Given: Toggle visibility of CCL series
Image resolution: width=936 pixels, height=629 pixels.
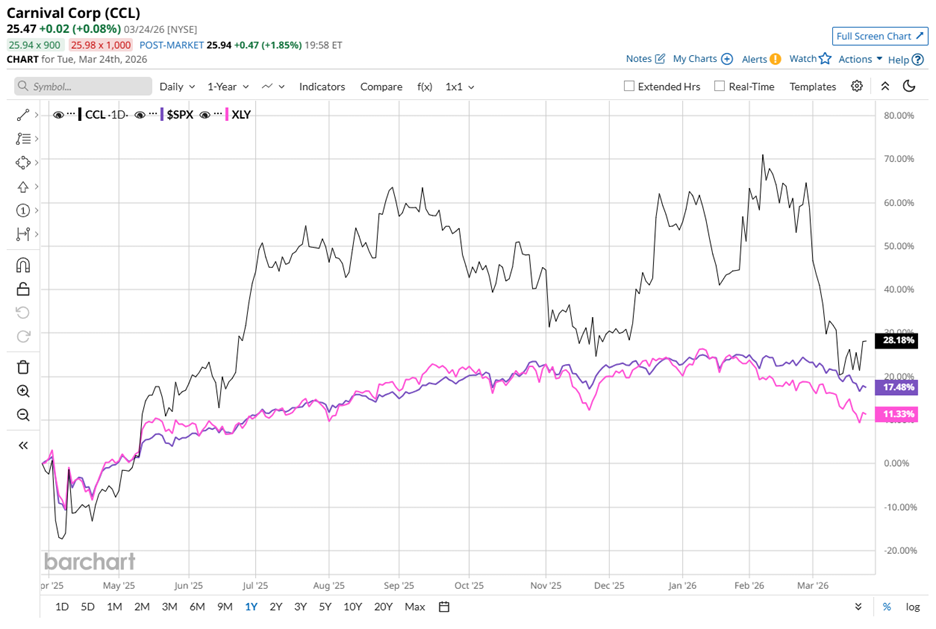Looking at the screenshot, I should pyautogui.click(x=58, y=115).
